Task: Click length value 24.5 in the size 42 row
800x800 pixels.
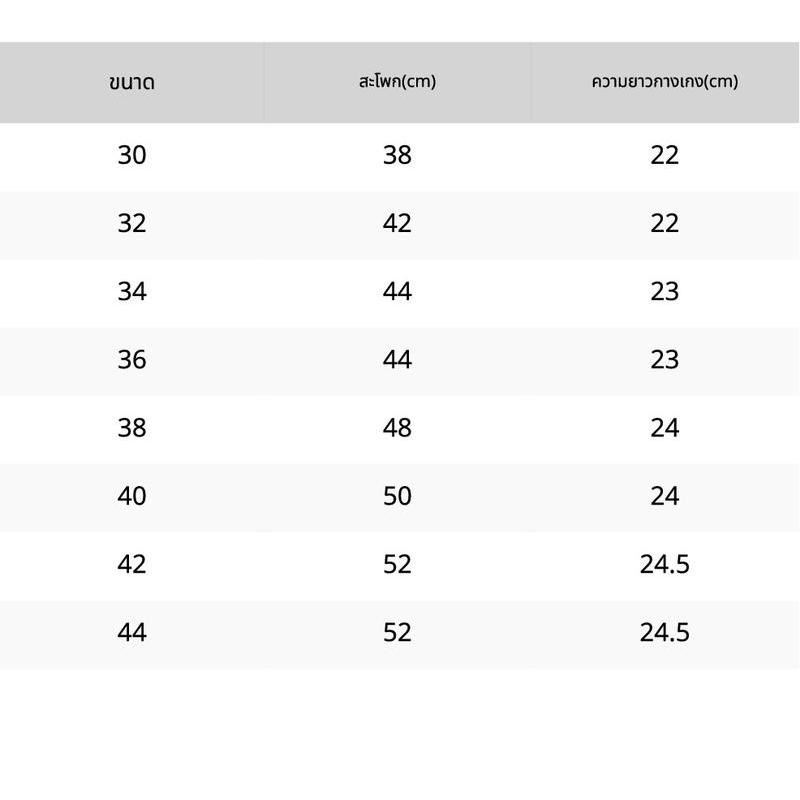Action: tap(664, 564)
